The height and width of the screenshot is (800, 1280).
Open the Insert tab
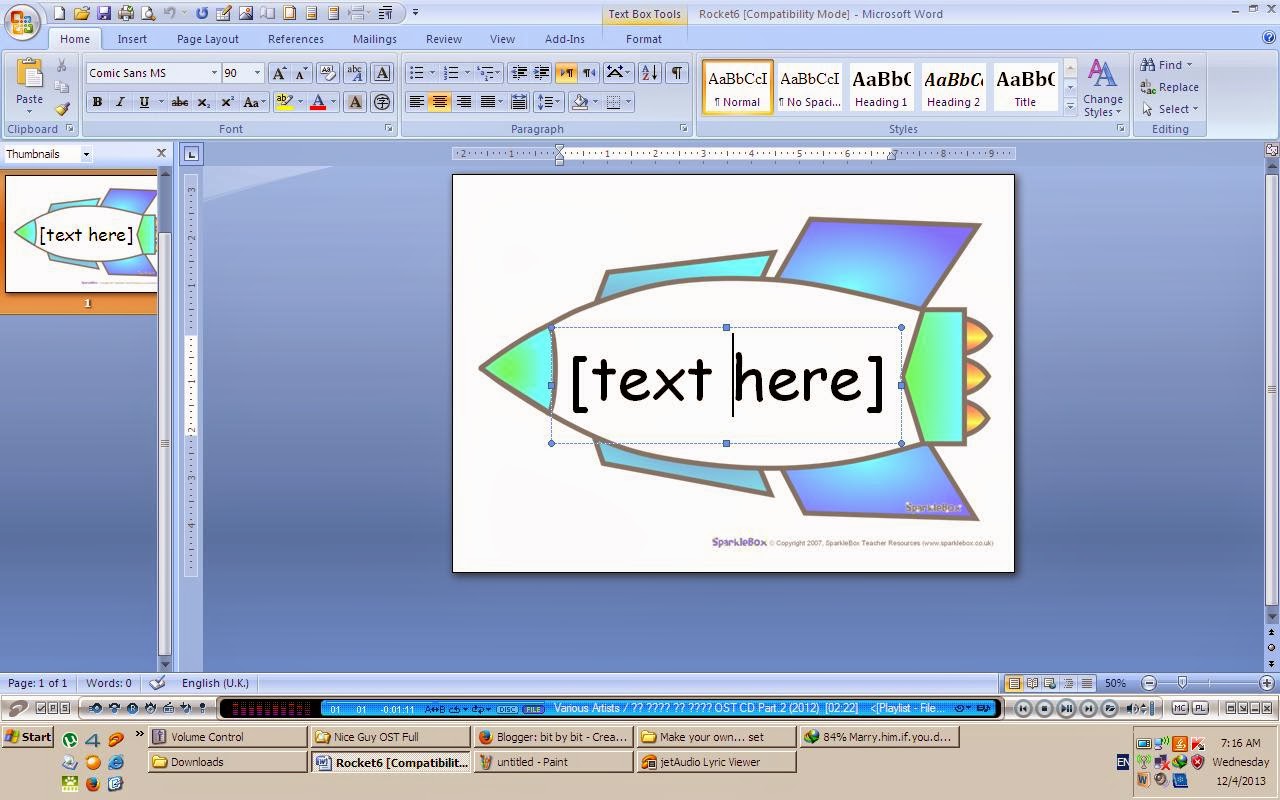tap(132, 39)
